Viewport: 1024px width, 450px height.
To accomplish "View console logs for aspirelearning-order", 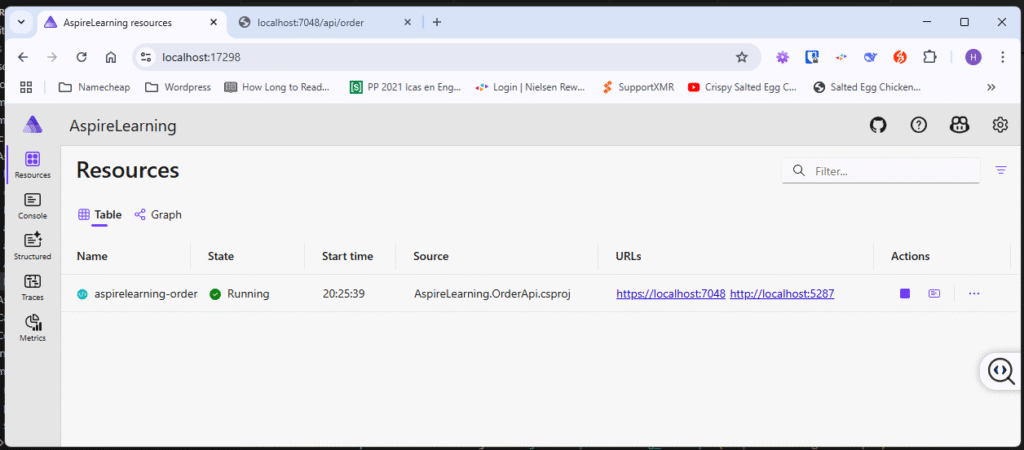I will (x=935, y=294).
